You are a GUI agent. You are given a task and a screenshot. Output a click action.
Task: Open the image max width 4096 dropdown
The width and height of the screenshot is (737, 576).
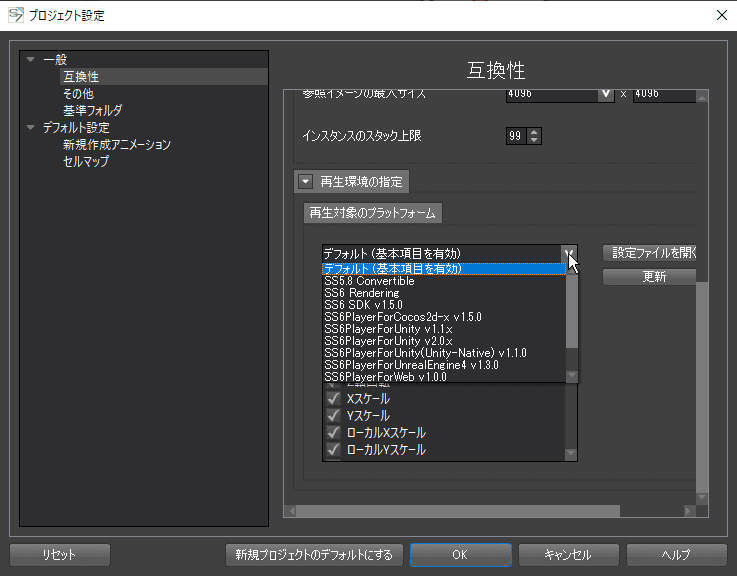coord(606,94)
